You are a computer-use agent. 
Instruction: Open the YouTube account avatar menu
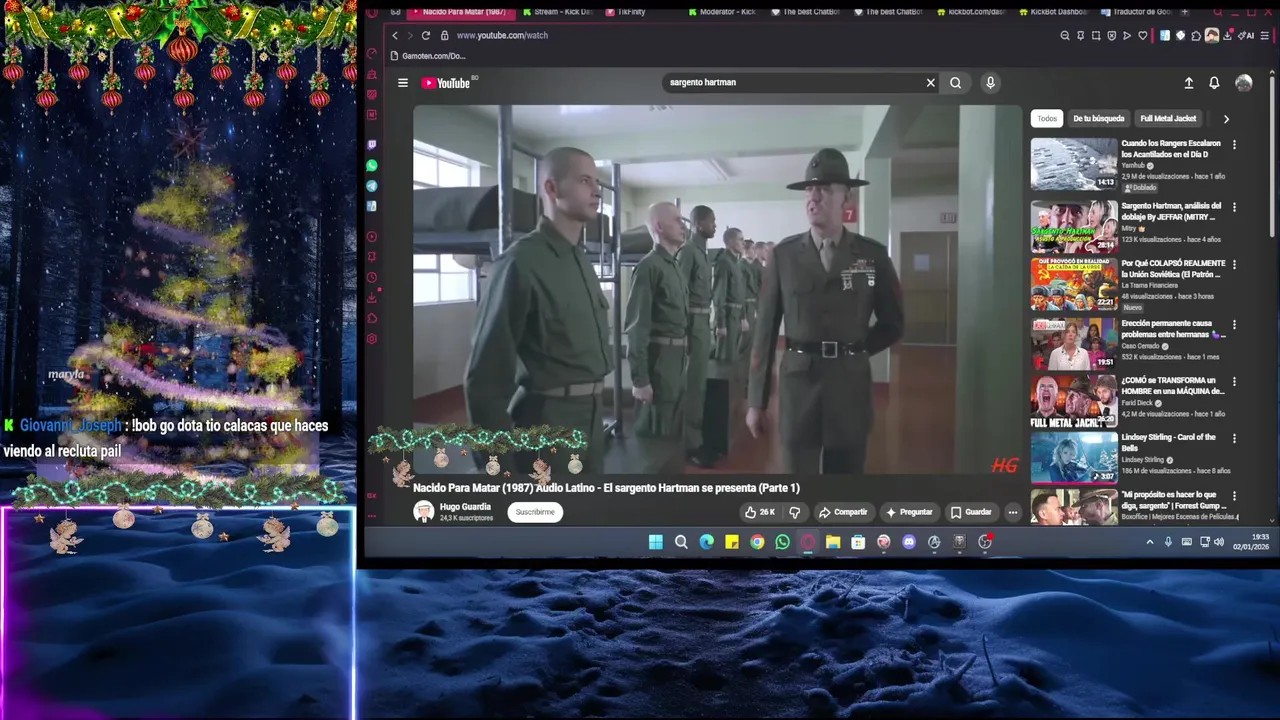(x=1243, y=83)
